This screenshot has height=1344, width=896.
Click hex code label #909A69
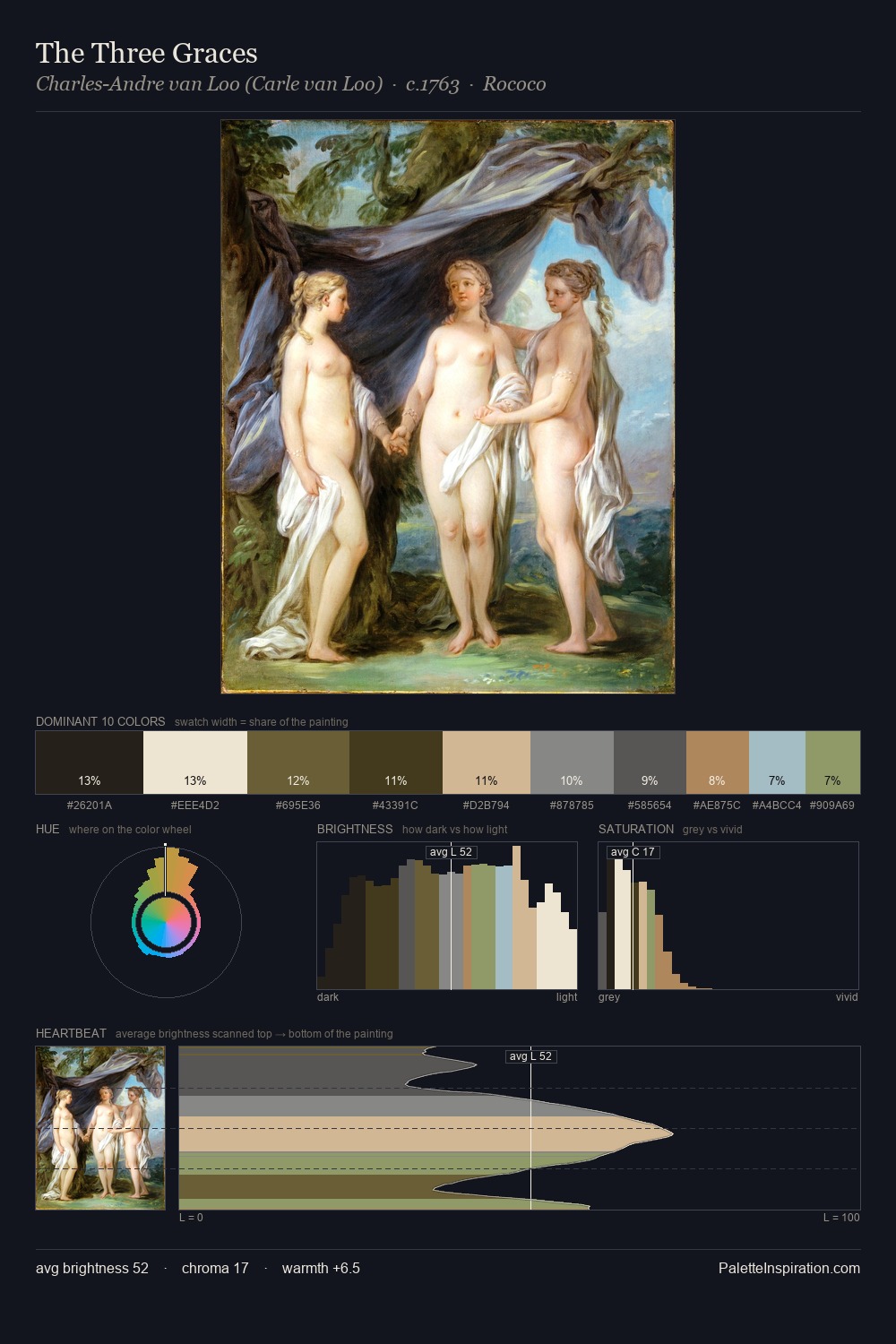pos(832,805)
